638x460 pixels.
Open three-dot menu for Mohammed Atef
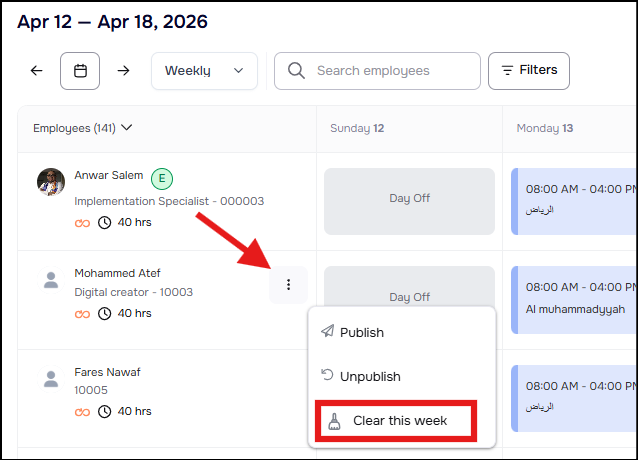[288, 285]
